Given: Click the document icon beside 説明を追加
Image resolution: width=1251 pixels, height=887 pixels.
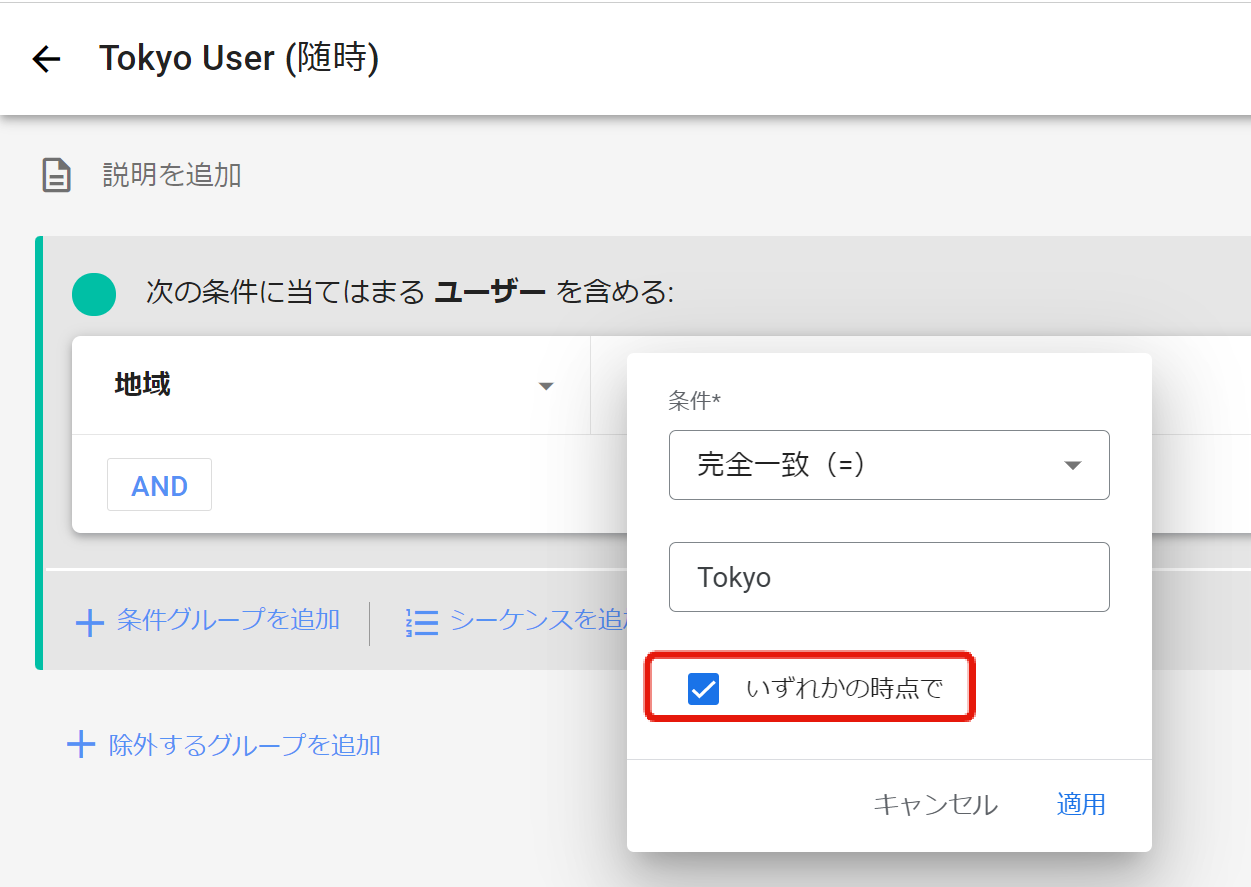Looking at the screenshot, I should tap(56, 176).
